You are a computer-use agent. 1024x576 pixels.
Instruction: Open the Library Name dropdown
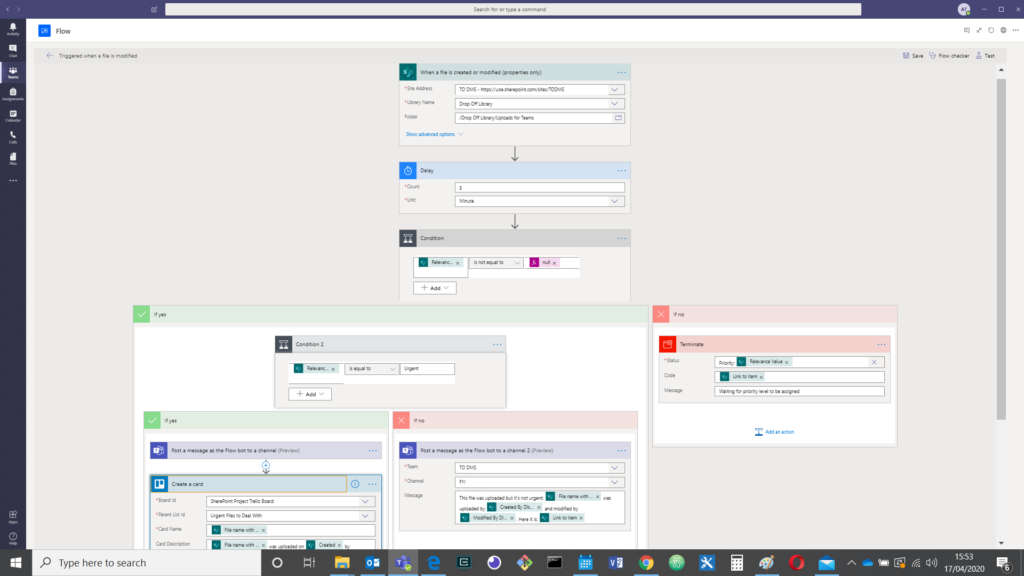pyautogui.click(x=617, y=103)
